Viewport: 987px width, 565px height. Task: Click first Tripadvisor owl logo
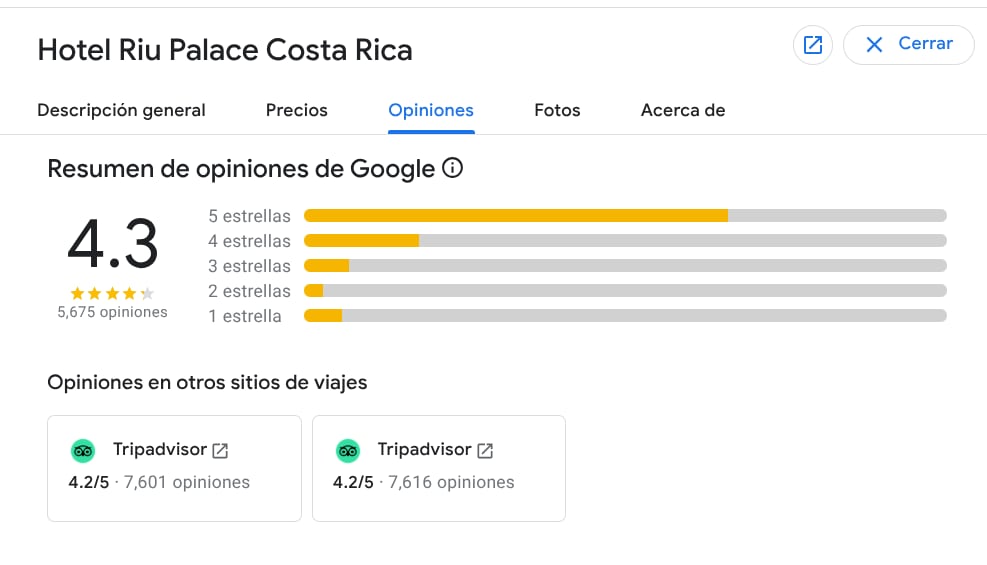click(83, 451)
